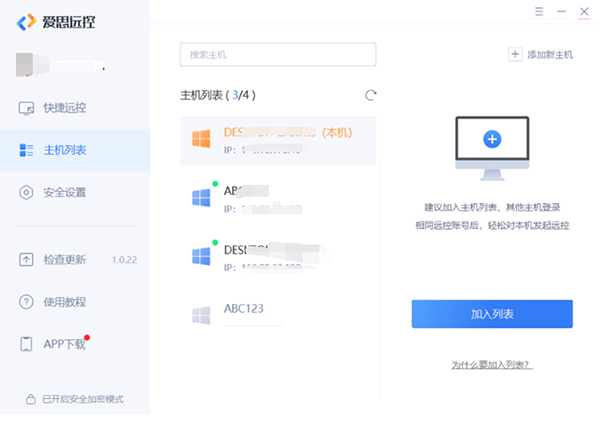Image resolution: width=600 pixels, height=421 pixels.
Task: Open the 为什么要加入列表? link
Action: (x=491, y=365)
